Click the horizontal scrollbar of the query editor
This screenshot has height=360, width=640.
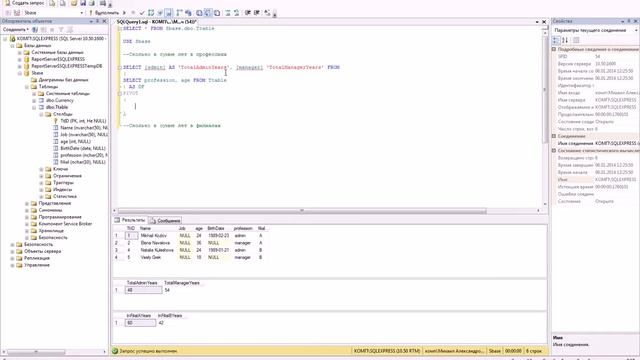point(302,211)
